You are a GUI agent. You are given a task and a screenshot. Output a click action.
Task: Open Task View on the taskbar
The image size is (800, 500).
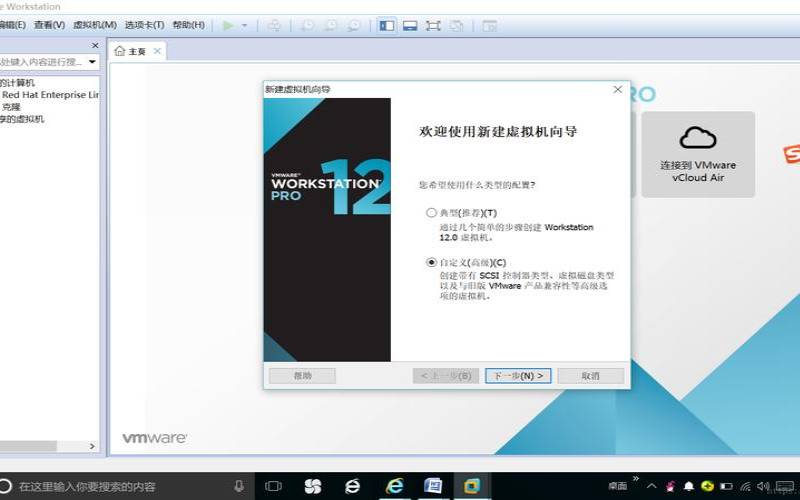click(273, 486)
